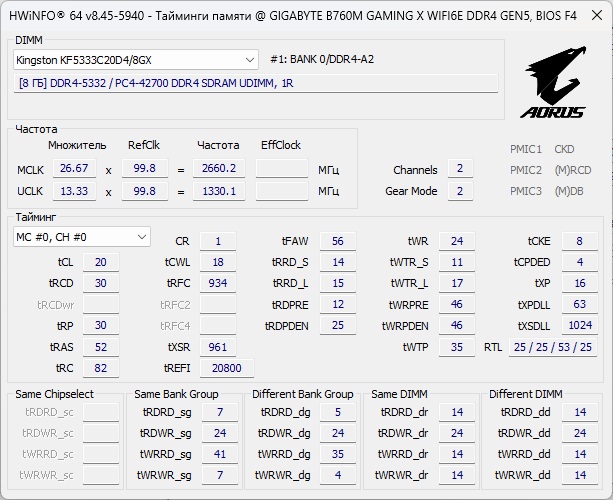Screen dimensions: 613x500
Task: Click the MCLK multiplier value 26.67
Action: click(74, 168)
